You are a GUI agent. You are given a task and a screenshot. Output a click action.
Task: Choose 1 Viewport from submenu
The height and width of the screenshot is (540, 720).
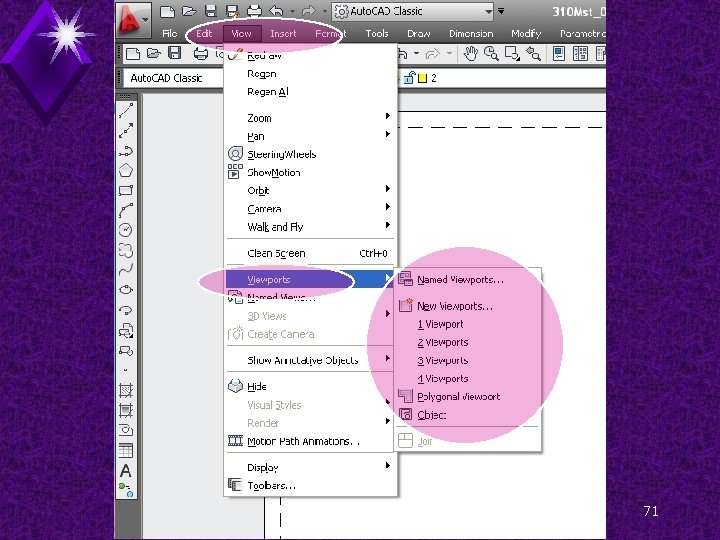(x=468, y=324)
